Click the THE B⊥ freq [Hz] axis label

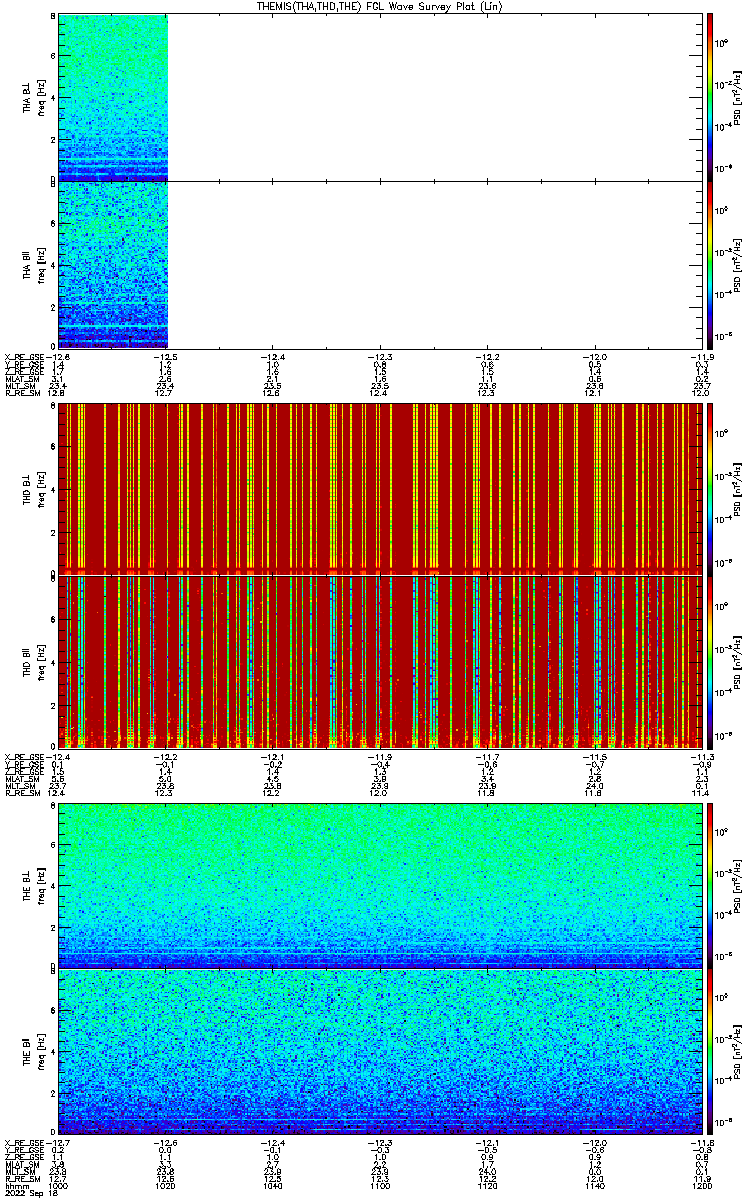(35, 885)
